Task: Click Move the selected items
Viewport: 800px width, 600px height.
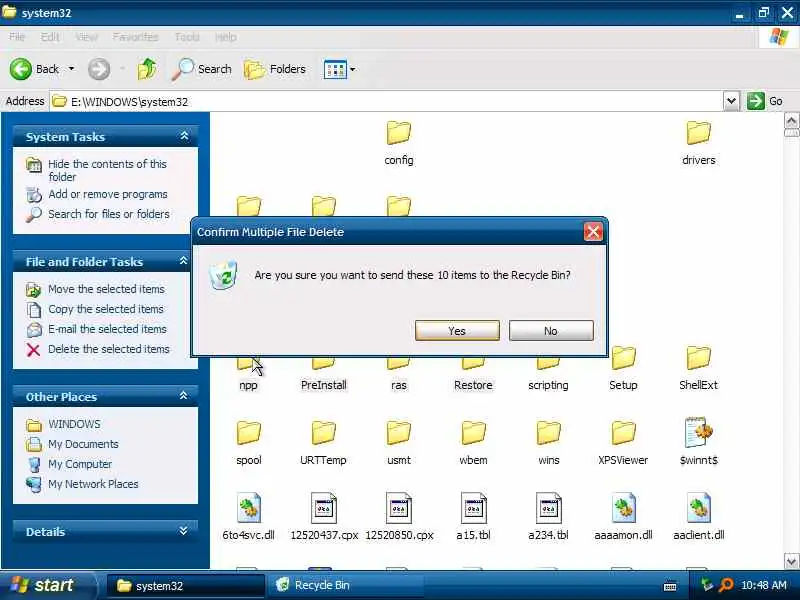Action: (106, 289)
